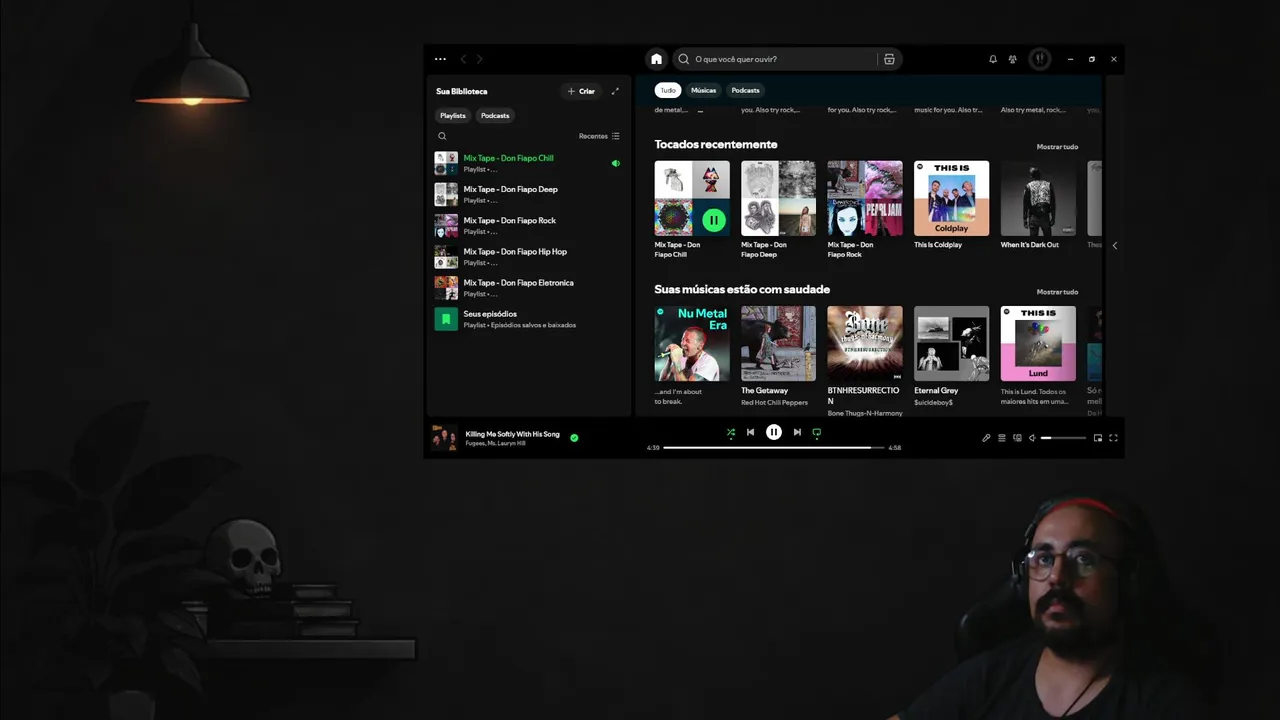Enter full screen mode
Image resolution: width=1280 pixels, height=720 pixels.
point(1113,438)
